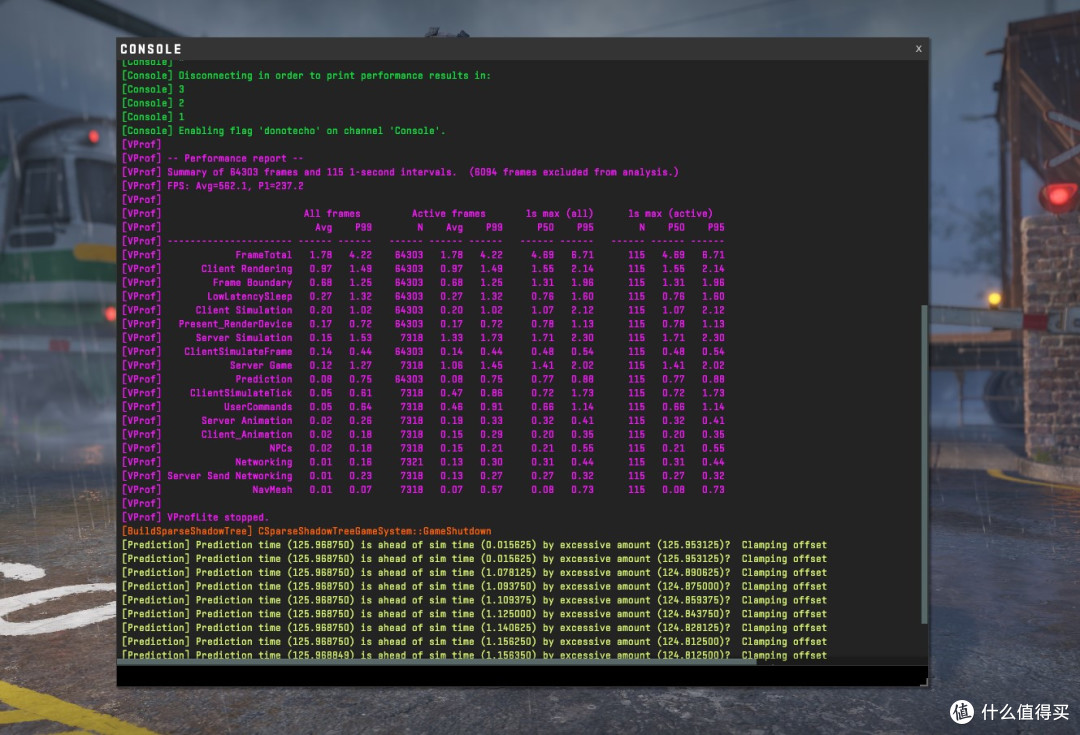Image resolution: width=1080 pixels, height=735 pixels.
Task: Click the 'FrameTotal' row label
Action: [x=263, y=255]
